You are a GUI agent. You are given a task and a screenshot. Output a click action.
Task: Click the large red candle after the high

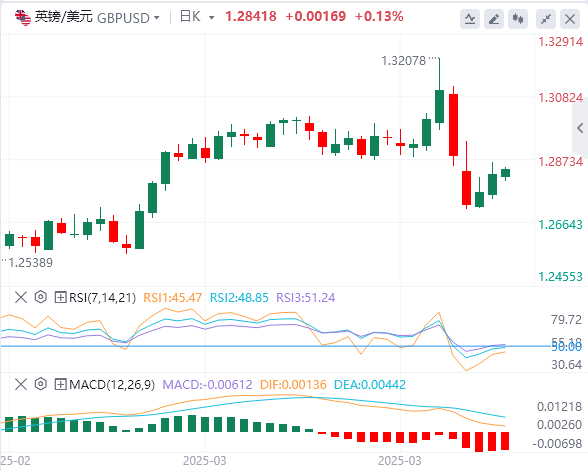point(453,125)
